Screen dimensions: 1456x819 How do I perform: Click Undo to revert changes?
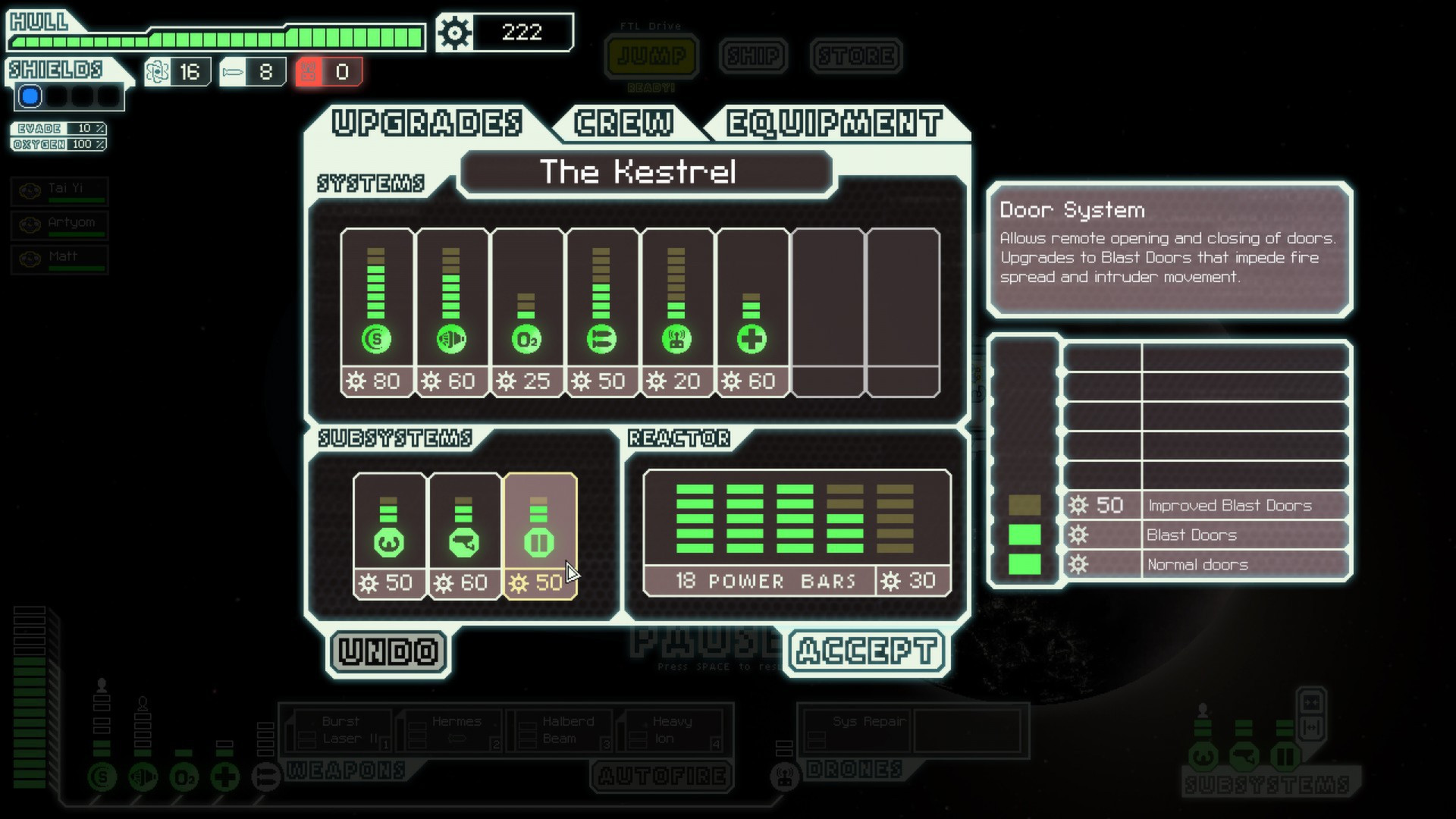click(x=388, y=651)
